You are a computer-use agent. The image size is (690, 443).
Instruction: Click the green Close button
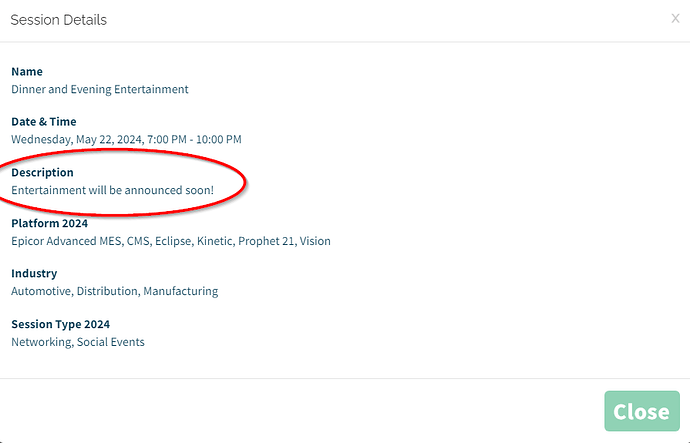(x=642, y=411)
